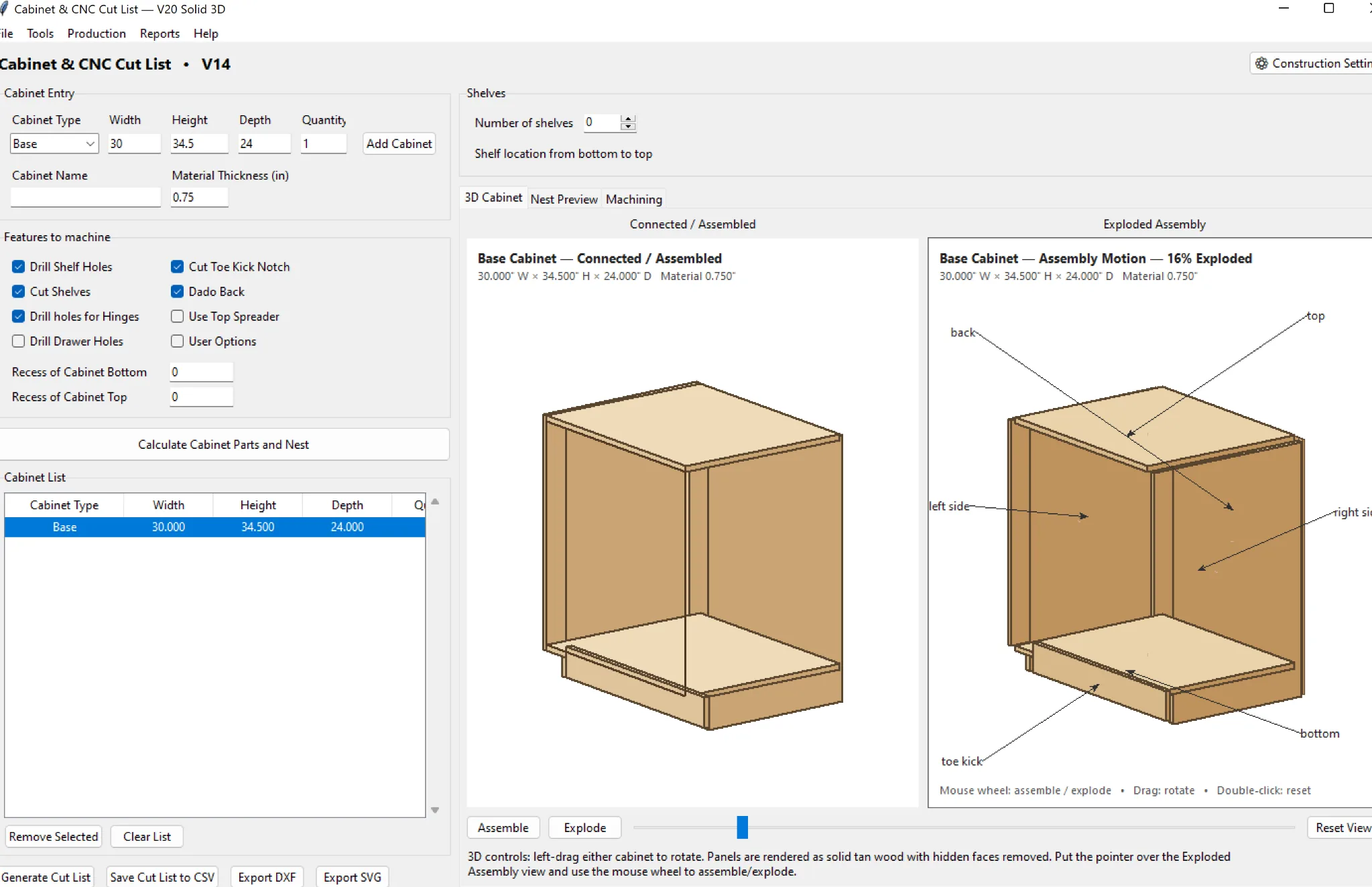Click the Material Thickness input field
Image resolution: width=1372 pixels, height=887 pixels.
click(199, 197)
